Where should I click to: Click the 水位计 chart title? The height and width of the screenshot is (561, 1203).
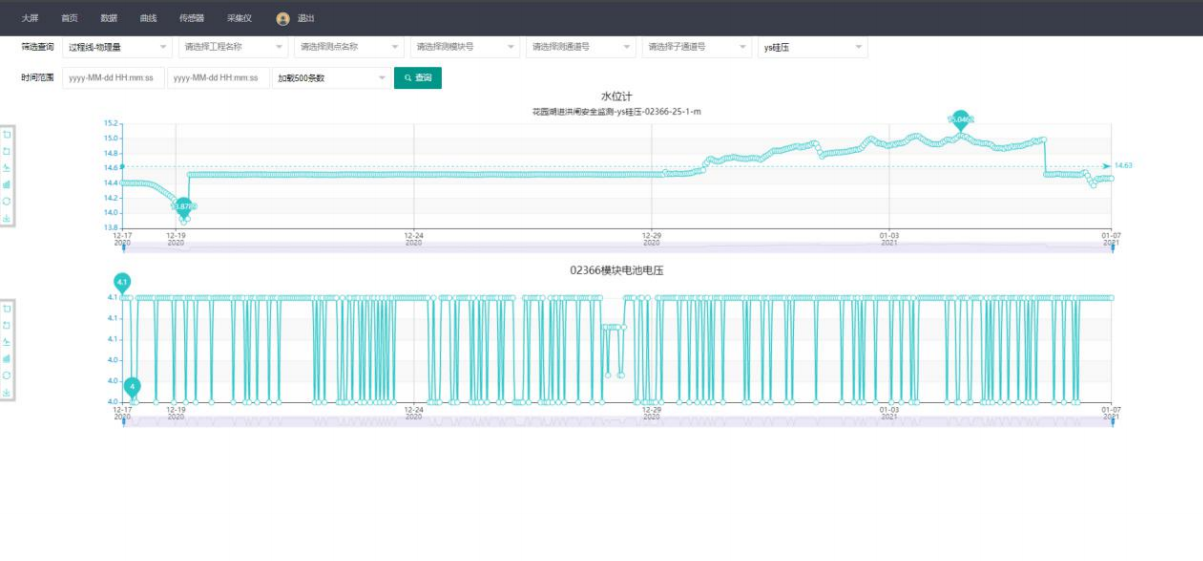click(617, 96)
